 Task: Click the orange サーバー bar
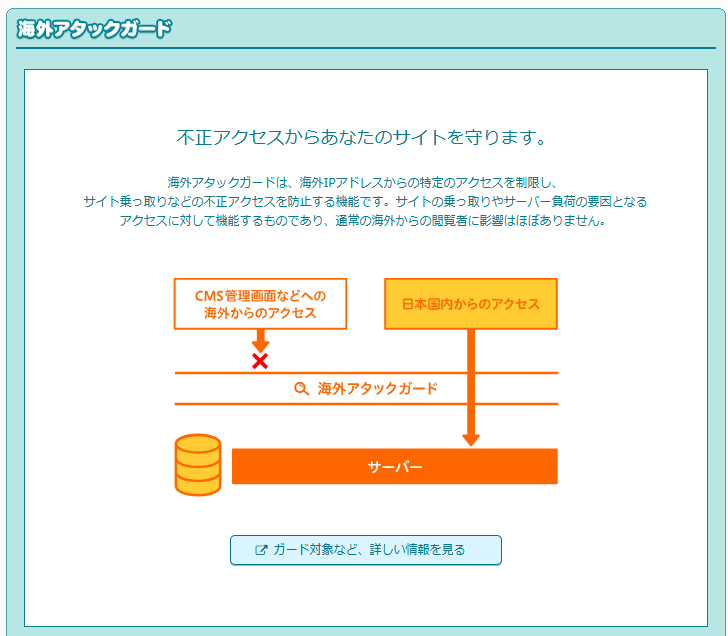(x=394, y=467)
